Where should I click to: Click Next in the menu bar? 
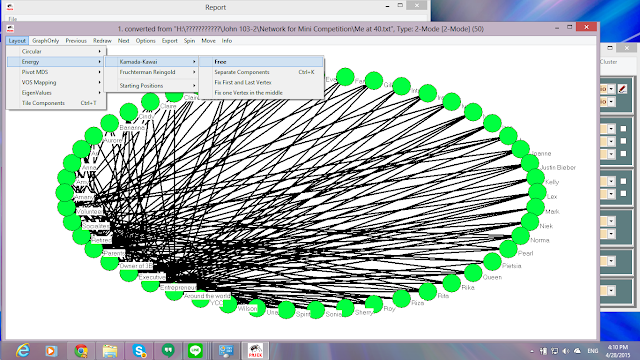(123, 41)
